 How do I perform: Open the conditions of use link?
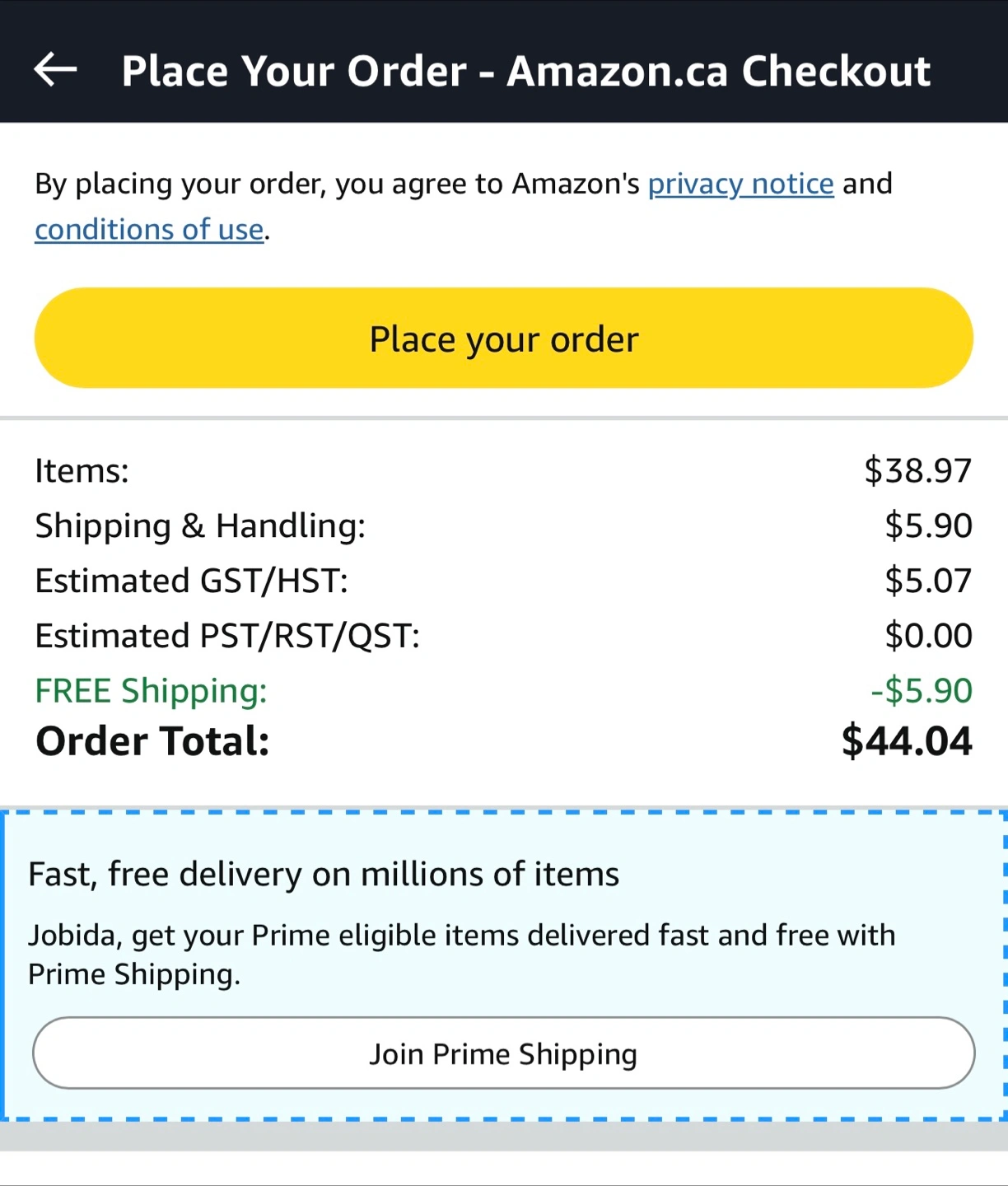pyautogui.click(x=149, y=230)
